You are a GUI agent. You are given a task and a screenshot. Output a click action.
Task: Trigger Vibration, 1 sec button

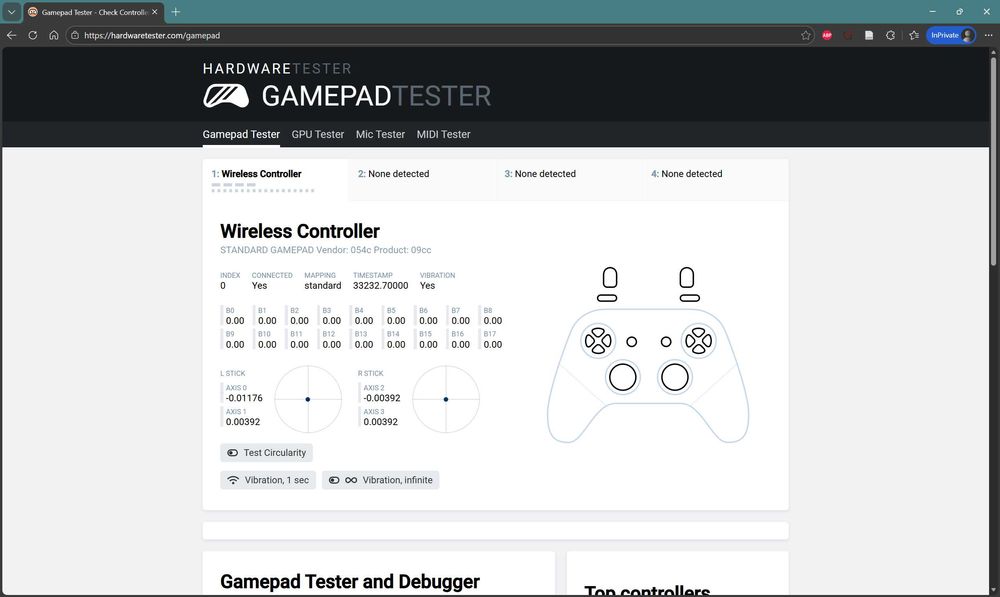tap(268, 480)
